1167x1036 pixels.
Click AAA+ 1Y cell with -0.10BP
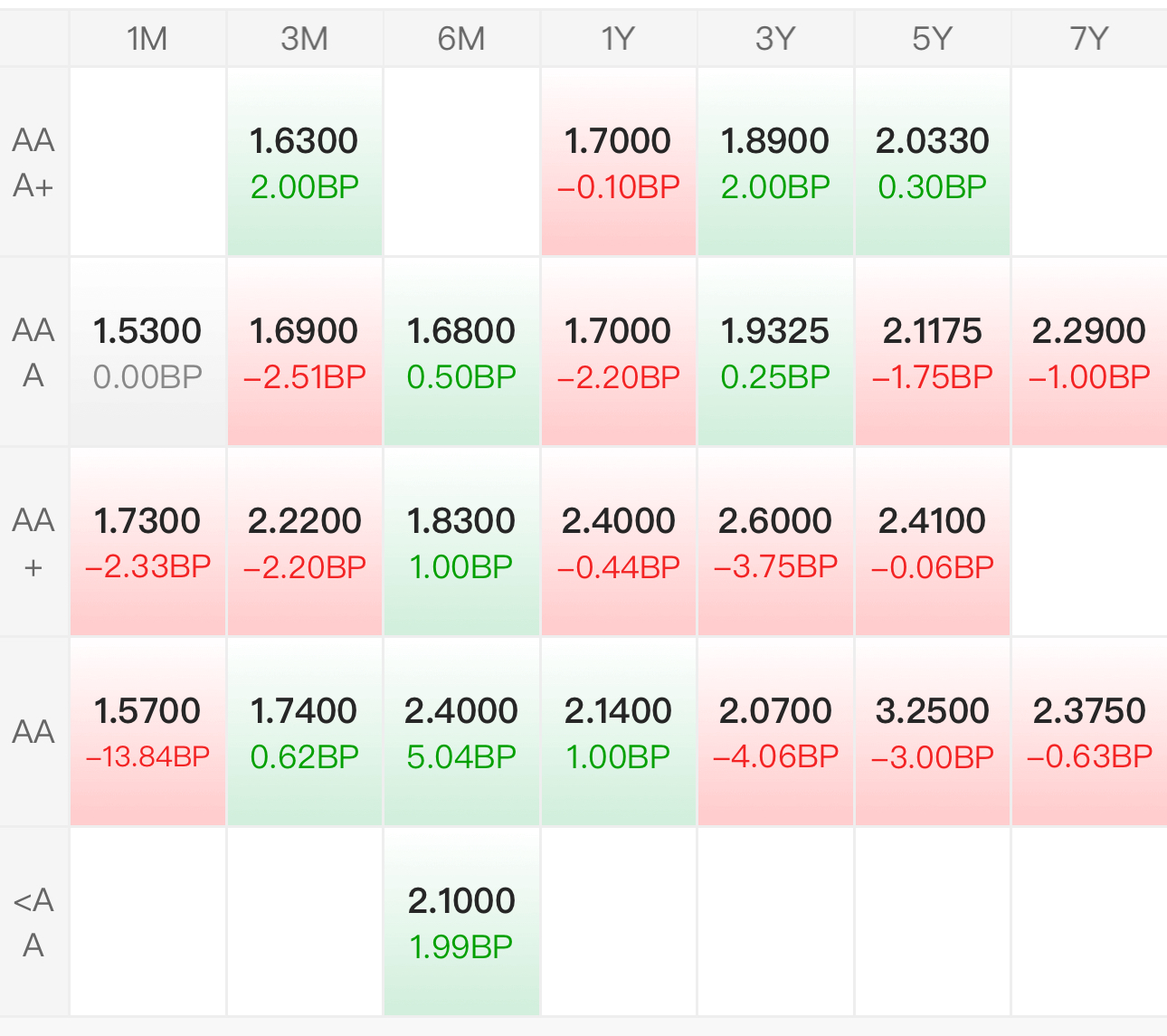pos(619,163)
